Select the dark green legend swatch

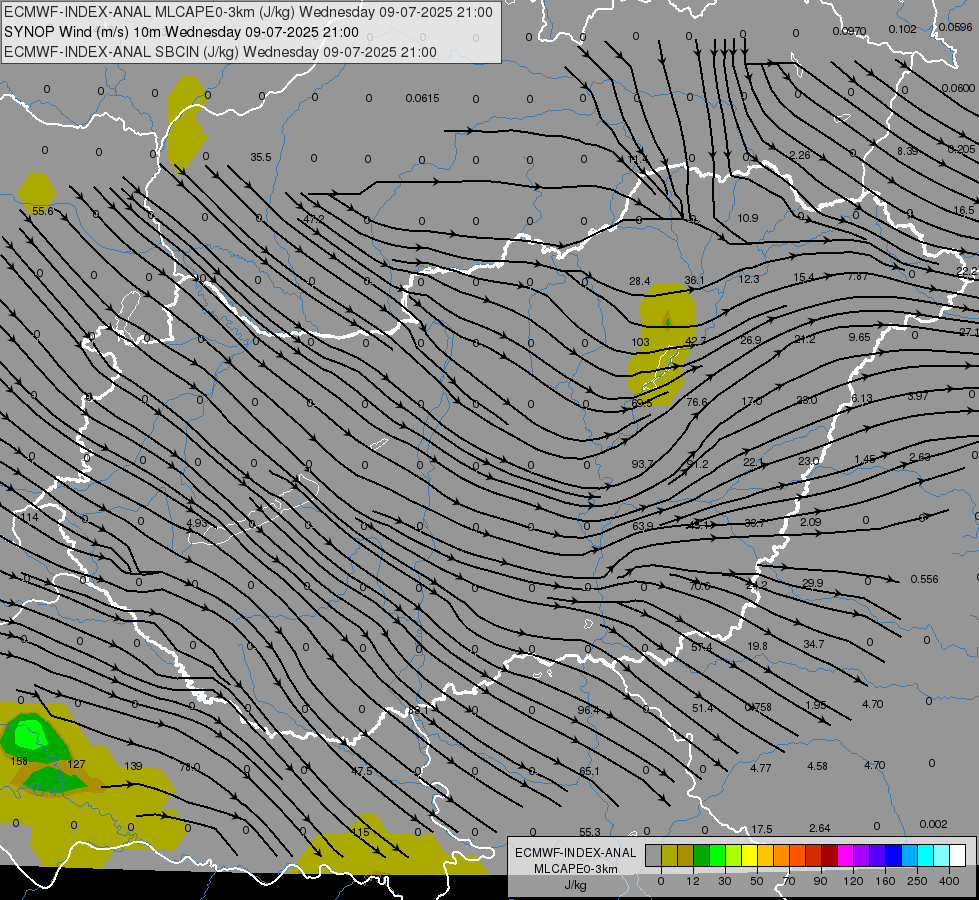pyautogui.click(x=701, y=856)
